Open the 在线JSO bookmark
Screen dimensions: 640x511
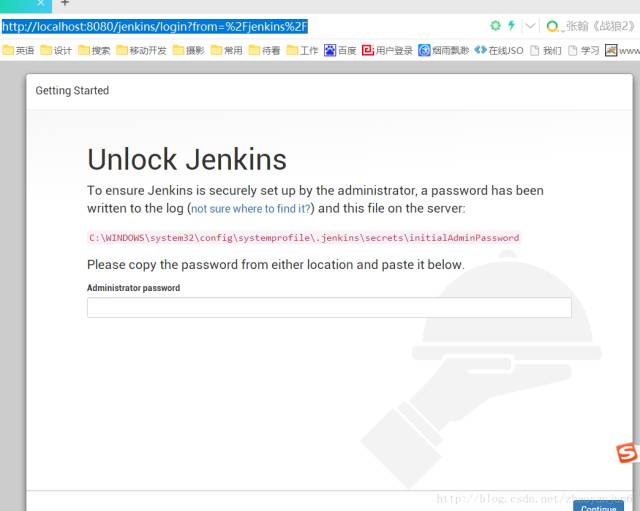[x=499, y=50]
